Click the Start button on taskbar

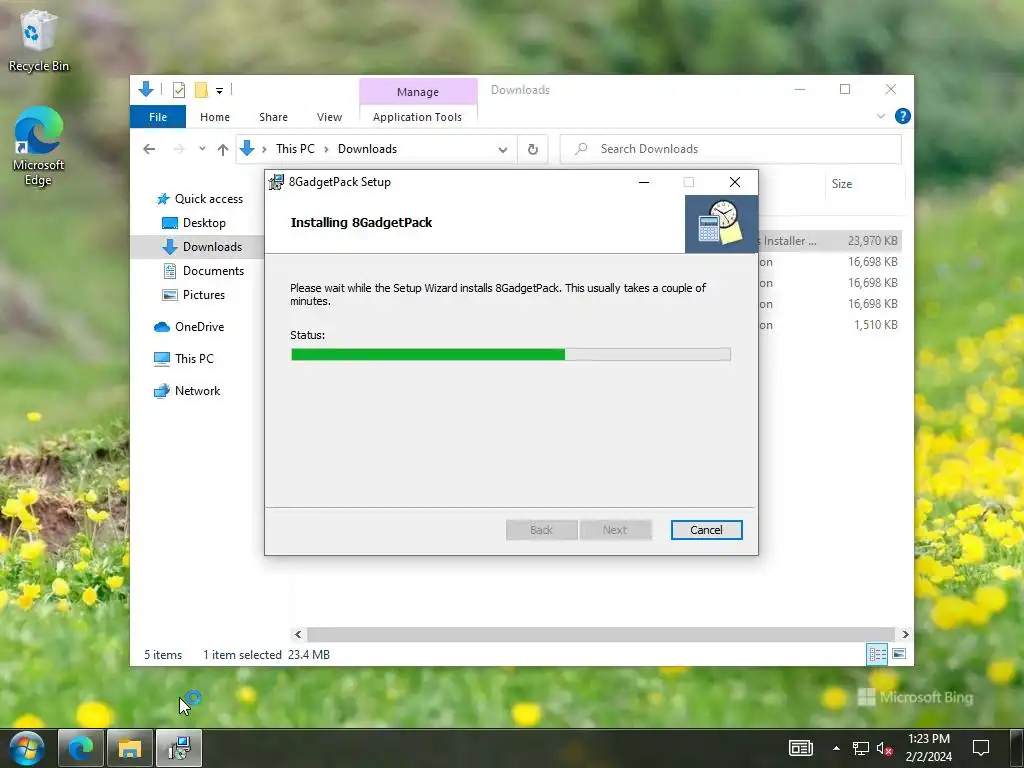tap(25, 748)
